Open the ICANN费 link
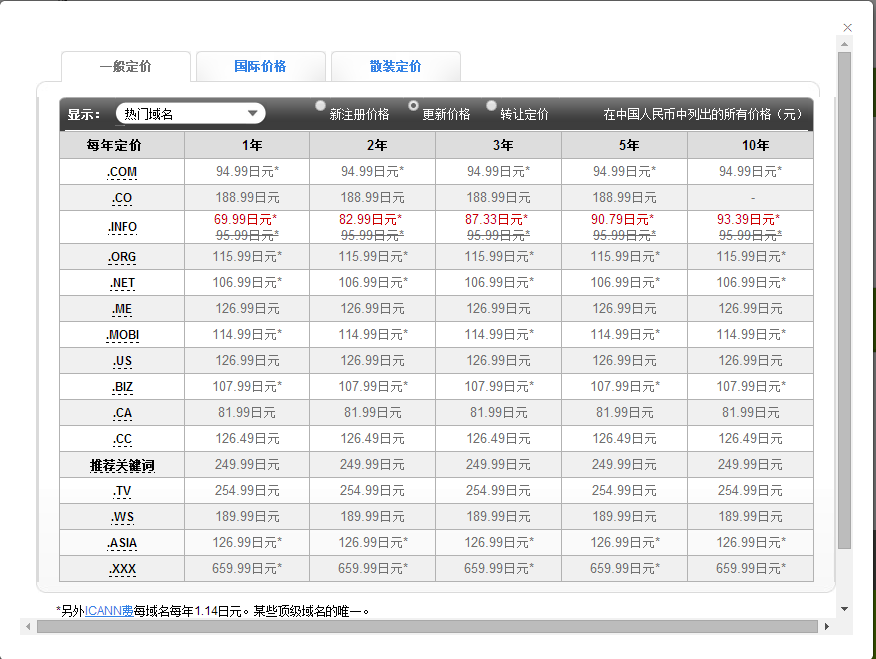The height and width of the screenshot is (659, 876). pyautogui.click(x=109, y=611)
